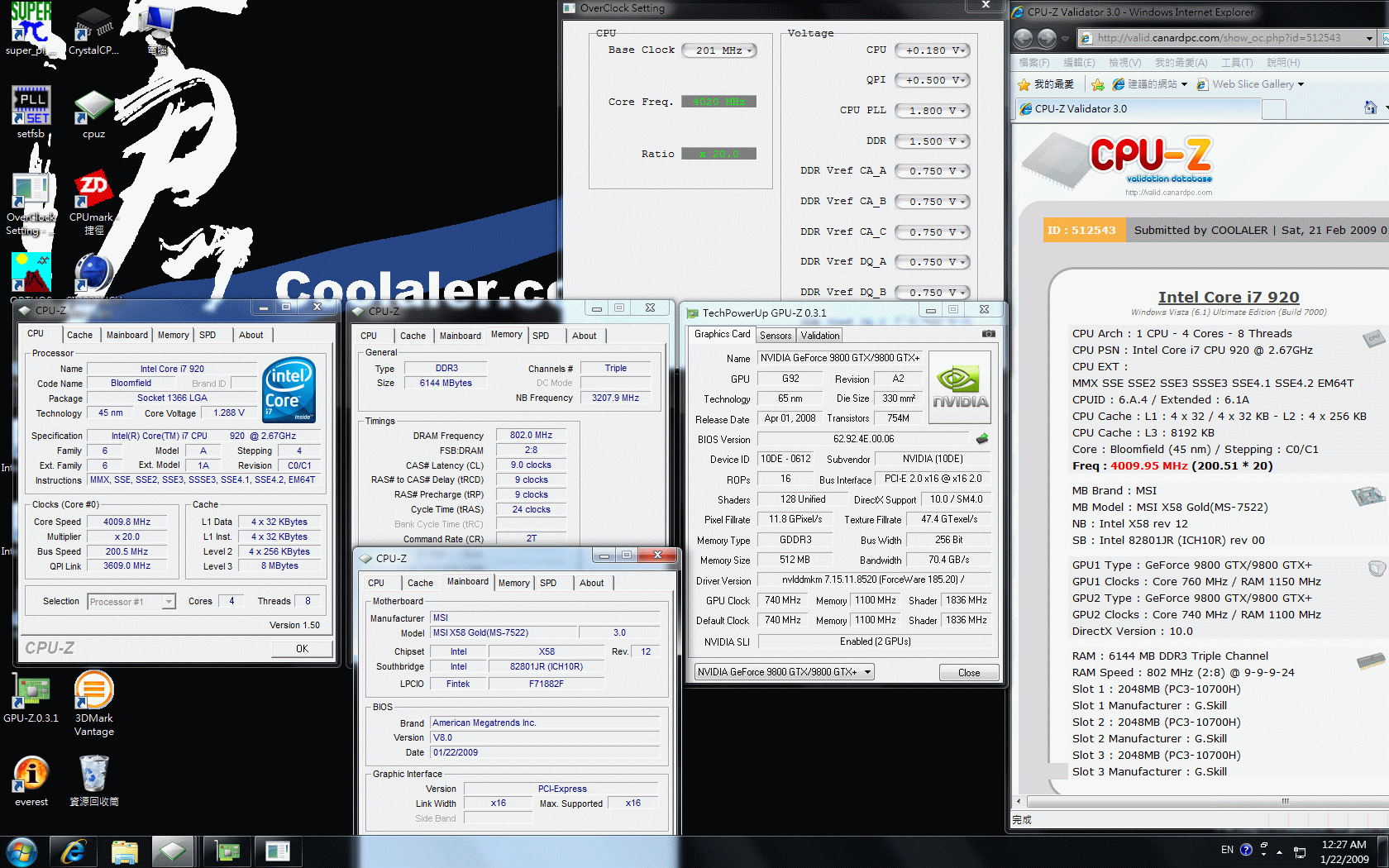The image size is (1389, 868).
Task: Open the GPU-Z.0.3.1 desktop icon
Action: pyautogui.click(x=31, y=699)
